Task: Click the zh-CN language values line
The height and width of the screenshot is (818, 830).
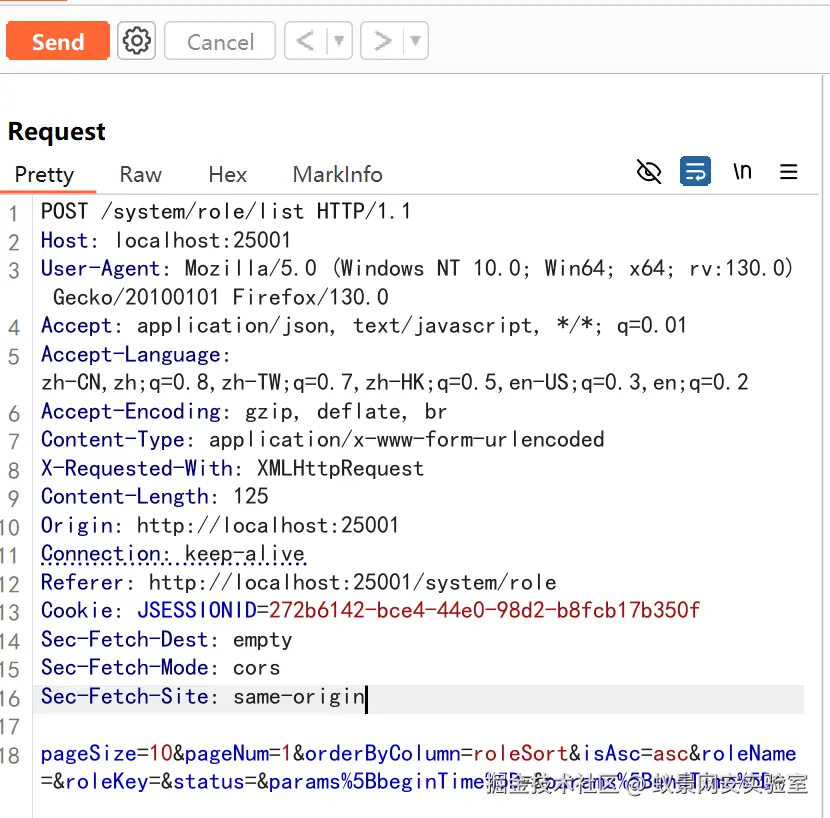Action: [x=395, y=382]
